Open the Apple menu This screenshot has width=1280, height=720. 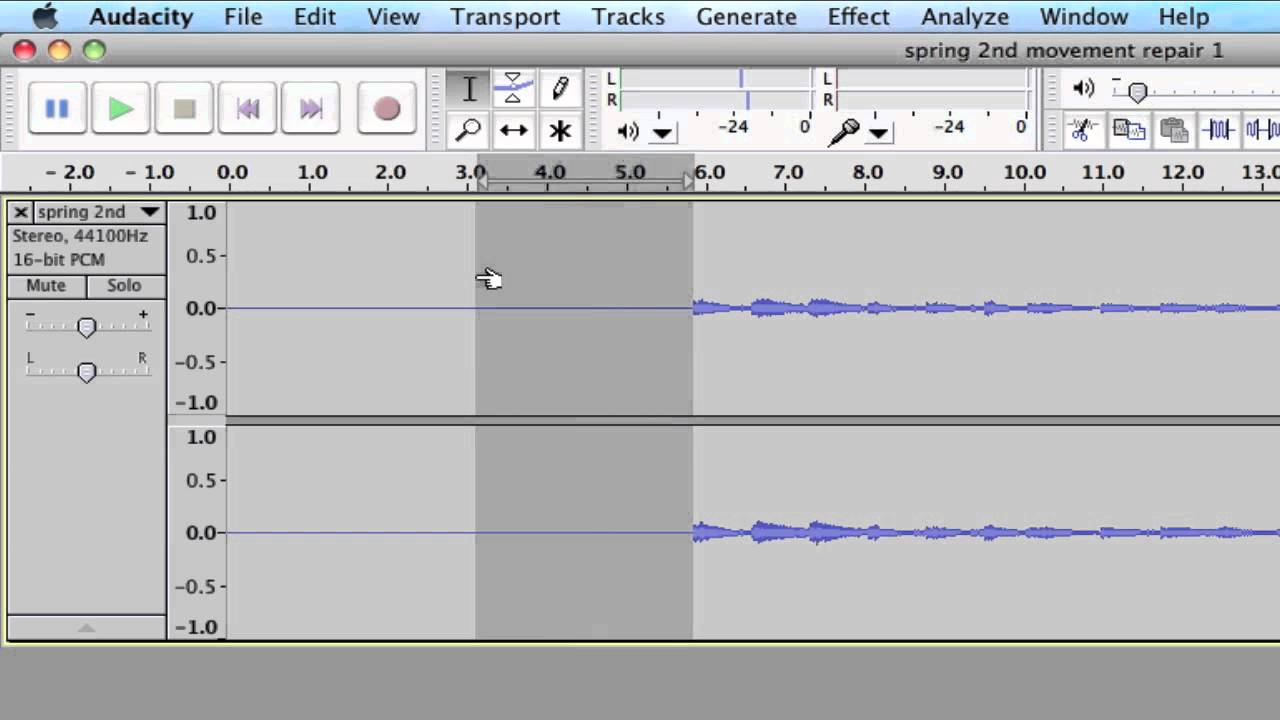(44, 17)
